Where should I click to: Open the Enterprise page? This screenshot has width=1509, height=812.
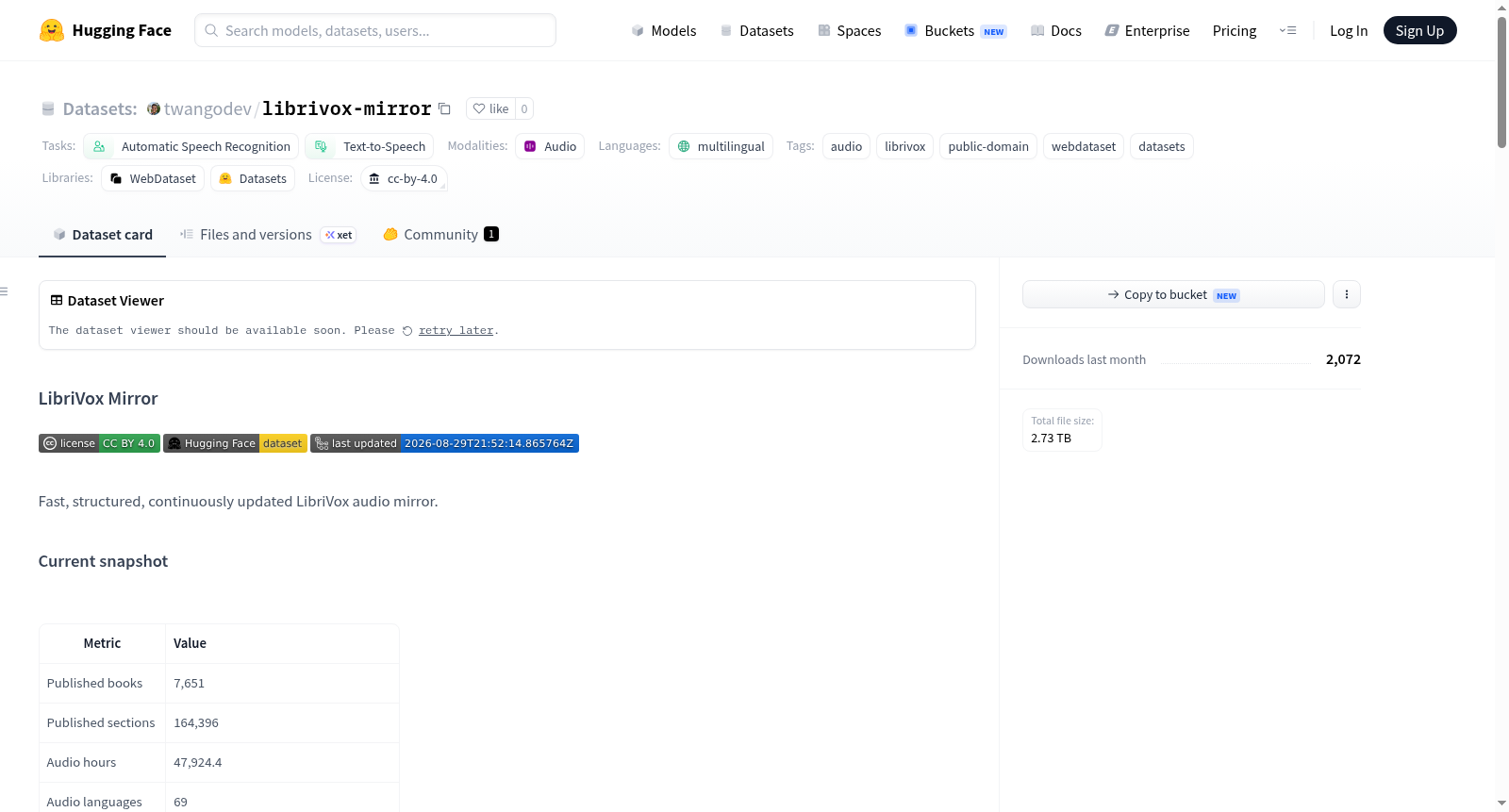(1147, 30)
